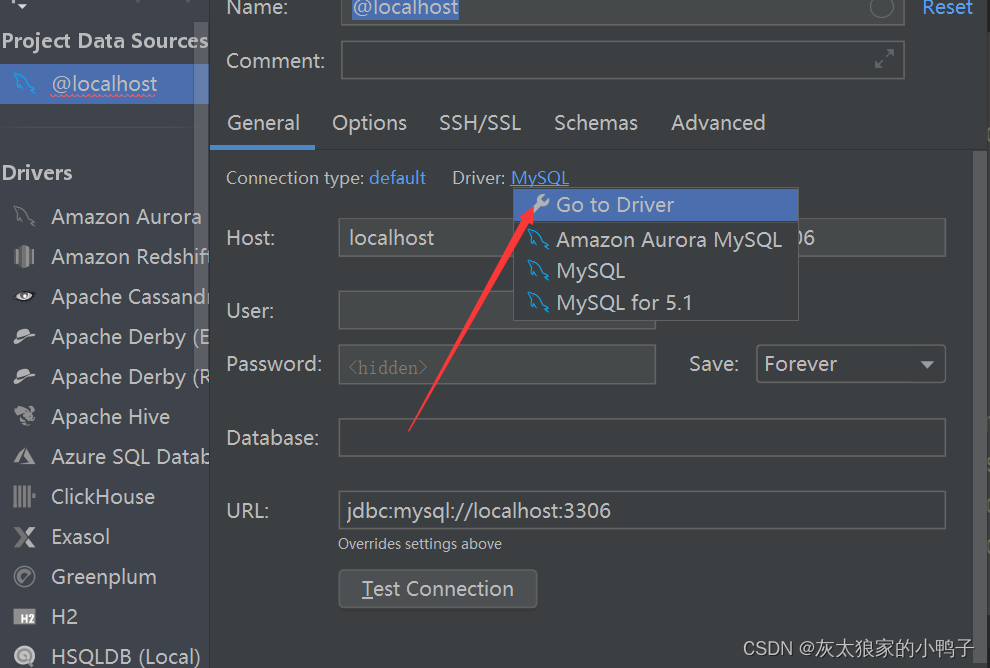Choose MySQL for 5.1 driver
990x668 pixels.
656,302
